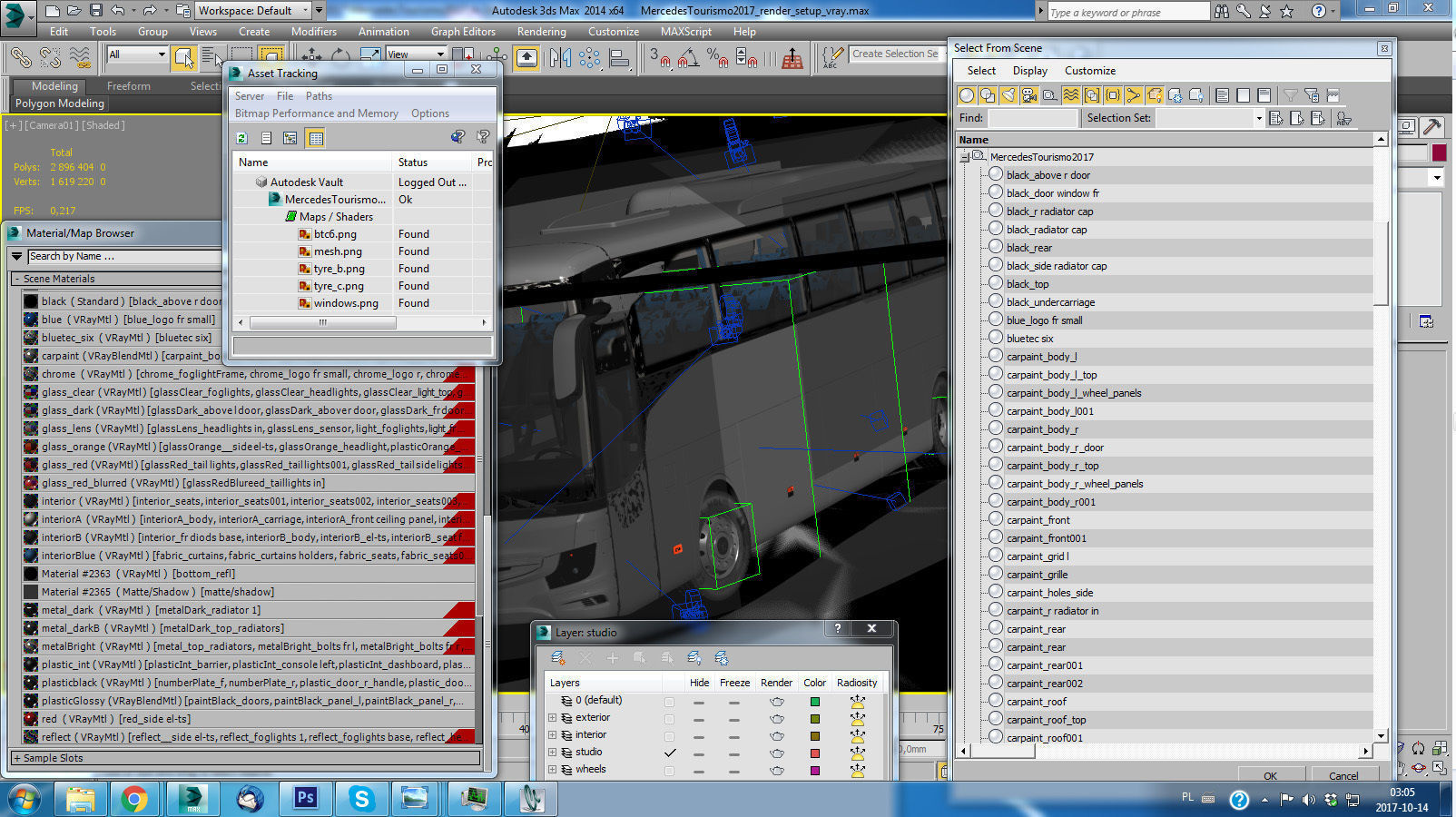Screen dimensions: 1456x817
Task: Toggle the current-layer checkmark on studio layer
Action: (669, 753)
